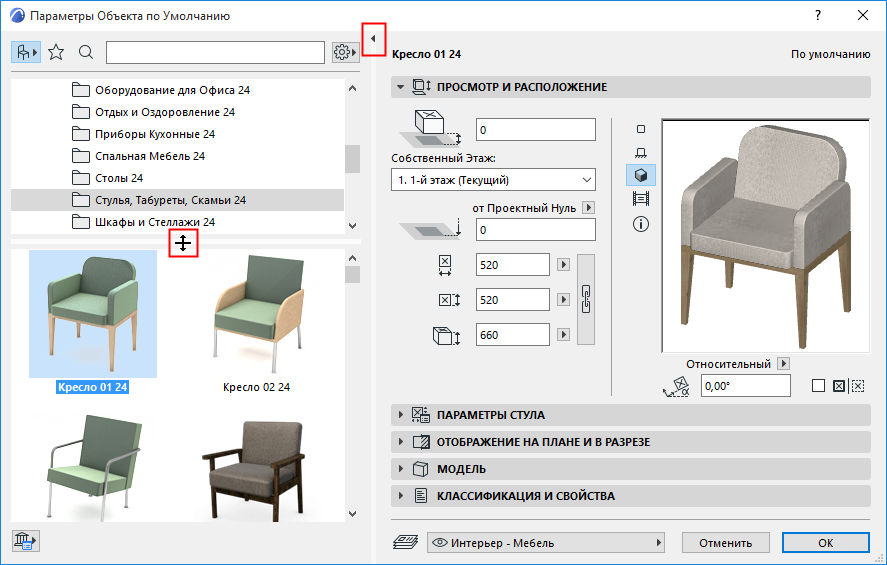Expand ОТОБРАЖЕНИЕ НА ПЛАНЕ И В РАЗРЕЗЕ panel
The width and height of the screenshot is (887, 565).
click(630, 442)
